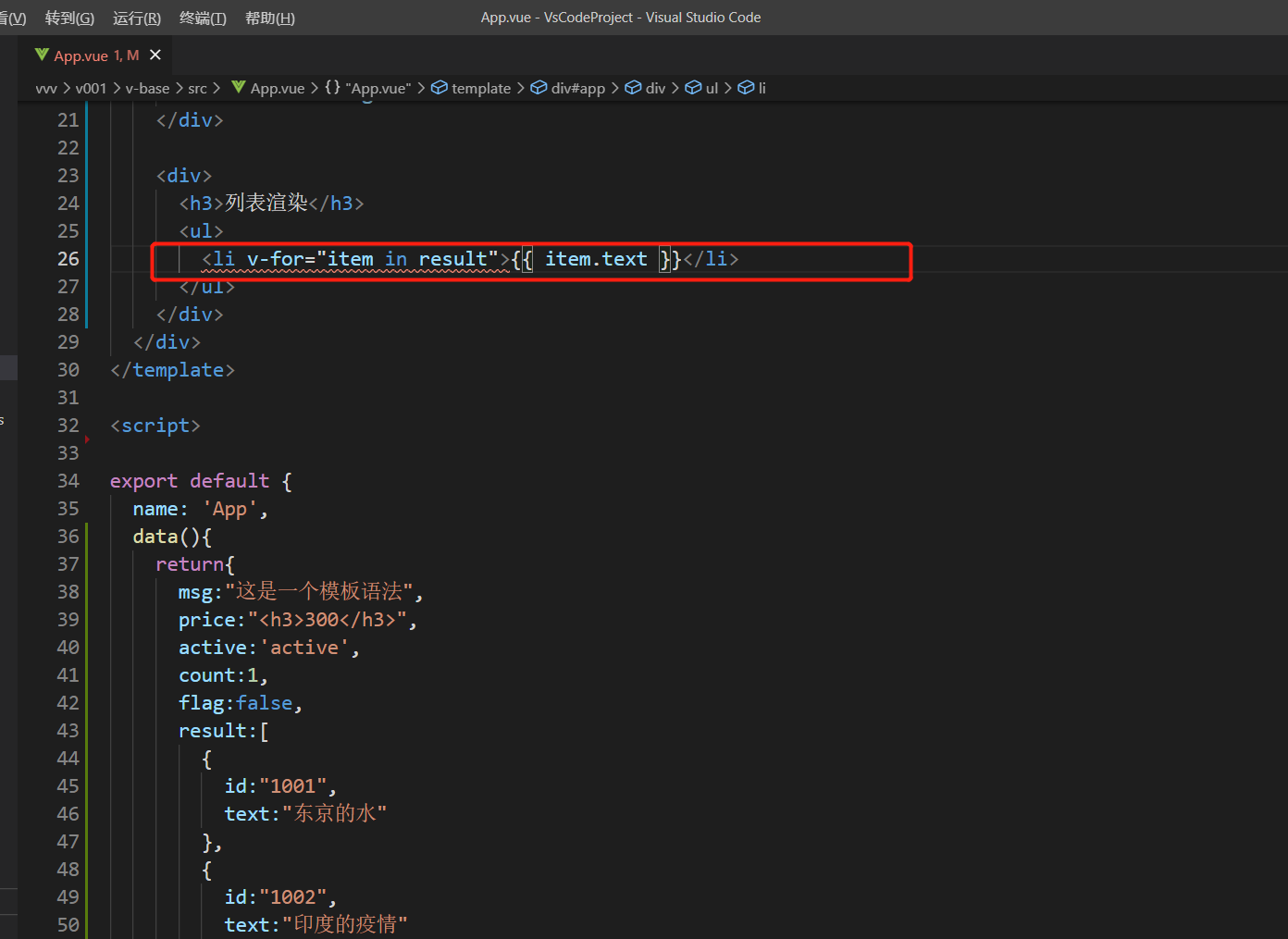1288x939 pixels.
Task: Select div#app breadcrumb symbol
Action: click(x=578, y=88)
